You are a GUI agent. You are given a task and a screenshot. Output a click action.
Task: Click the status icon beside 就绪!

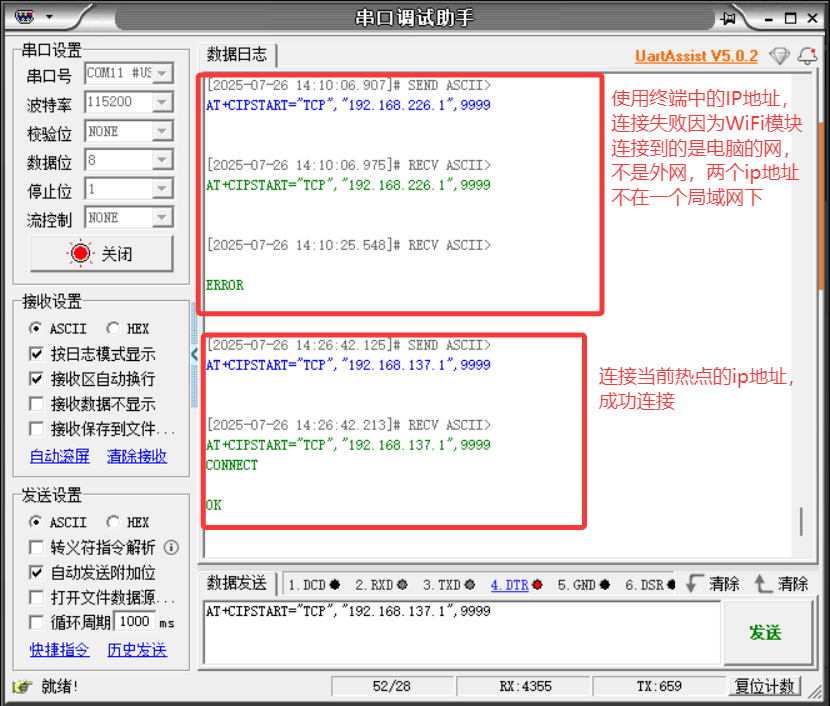click(x=22, y=686)
